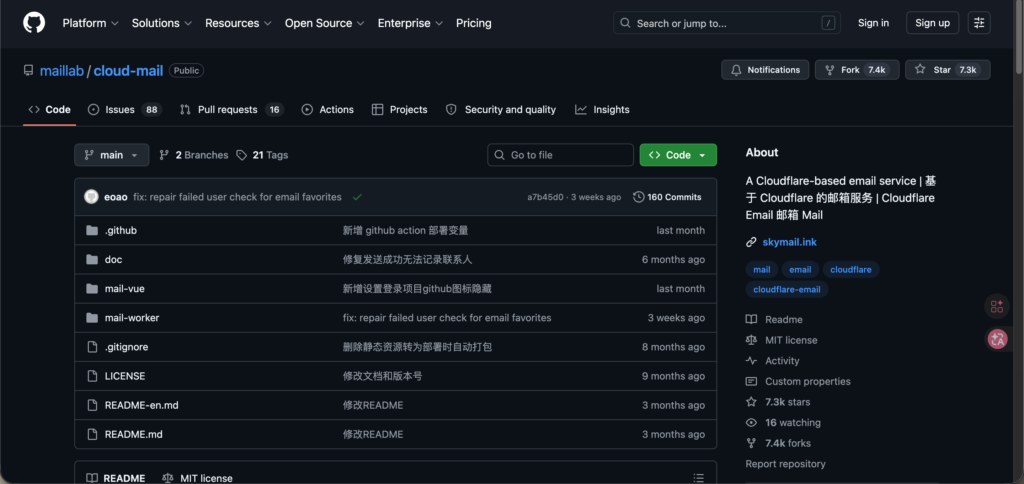Open the README.md file
This screenshot has height=484, width=1024.
133,434
